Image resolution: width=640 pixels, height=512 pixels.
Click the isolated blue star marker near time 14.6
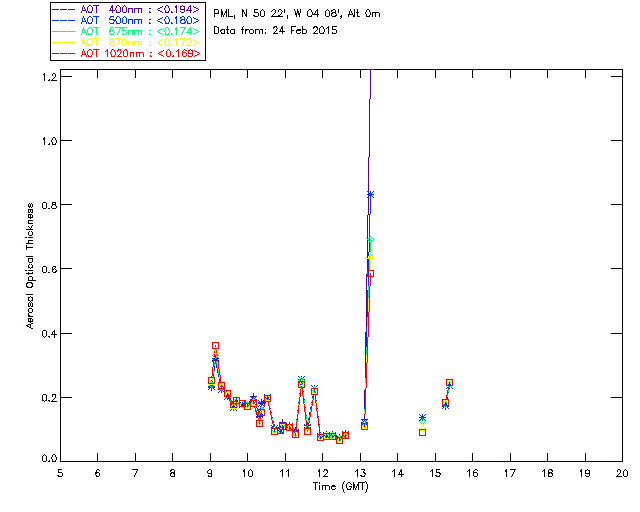[x=422, y=417]
